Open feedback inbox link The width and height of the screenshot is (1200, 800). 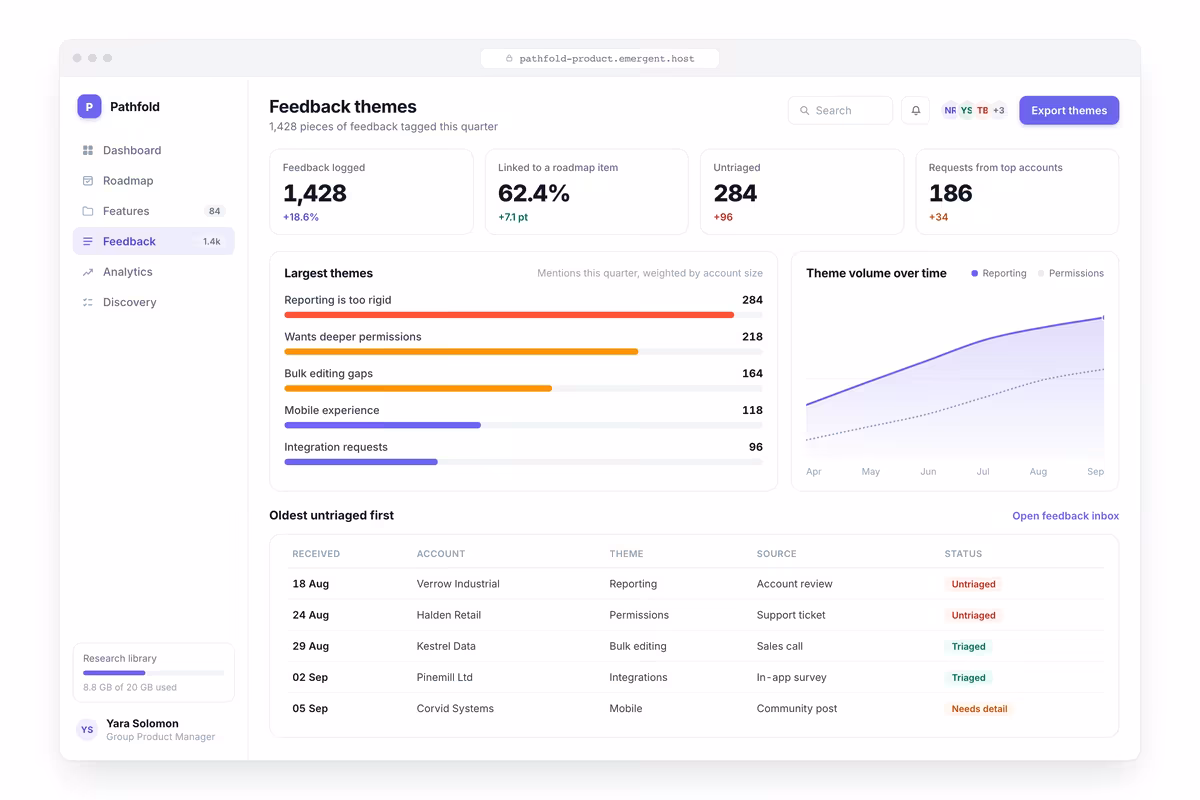1065,516
